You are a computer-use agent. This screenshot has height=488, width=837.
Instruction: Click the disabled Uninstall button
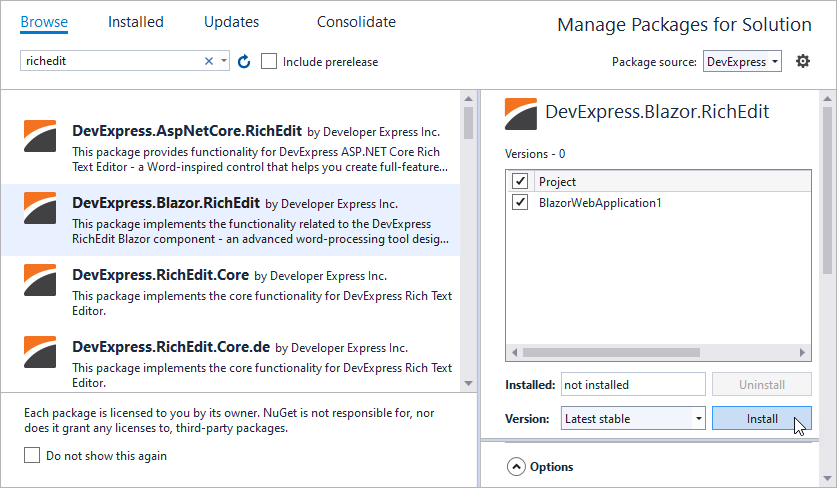[762, 384]
